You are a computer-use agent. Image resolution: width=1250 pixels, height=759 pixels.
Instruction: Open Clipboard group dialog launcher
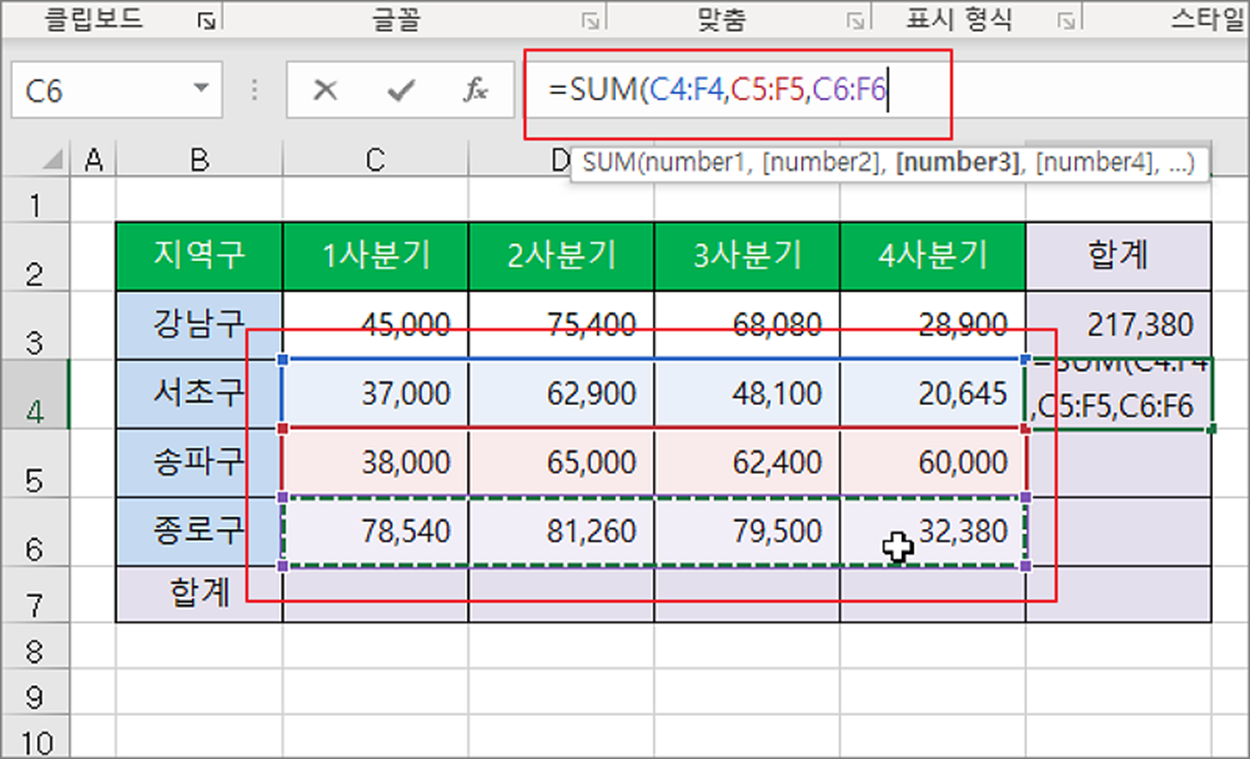(x=206, y=19)
